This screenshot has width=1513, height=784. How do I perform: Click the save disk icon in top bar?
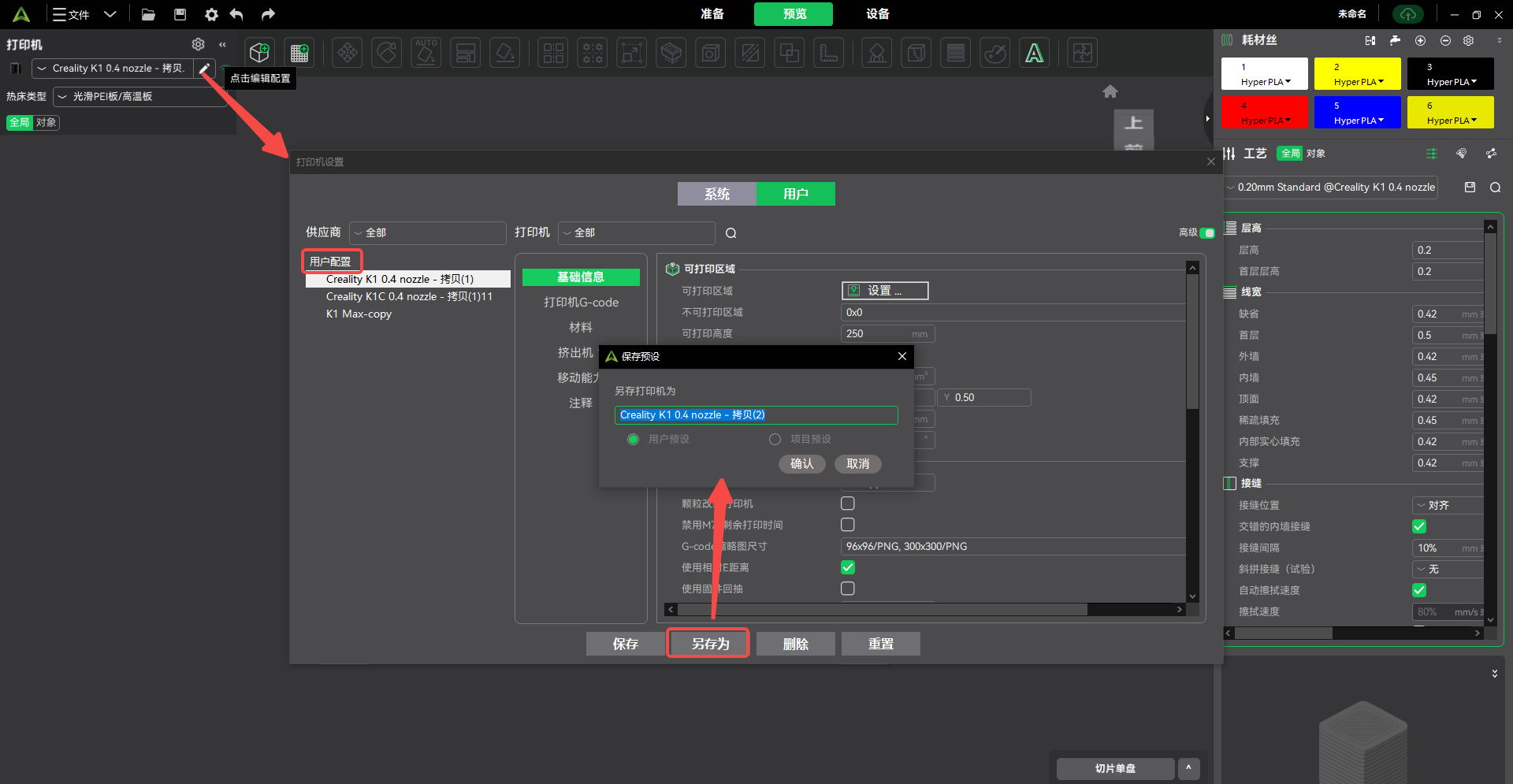tap(180, 14)
